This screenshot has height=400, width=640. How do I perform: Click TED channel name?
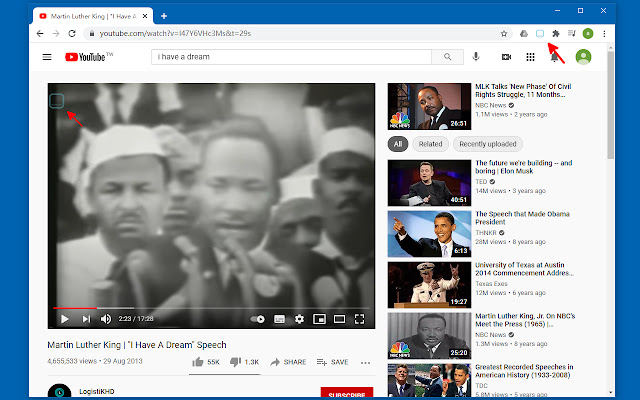click(481, 182)
